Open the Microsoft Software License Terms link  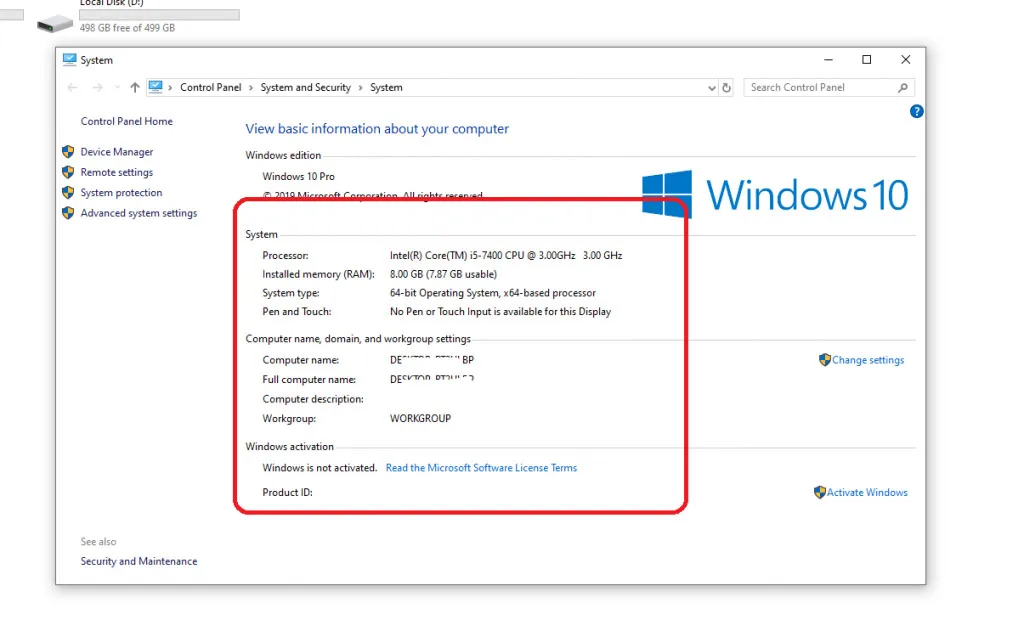[481, 467]
